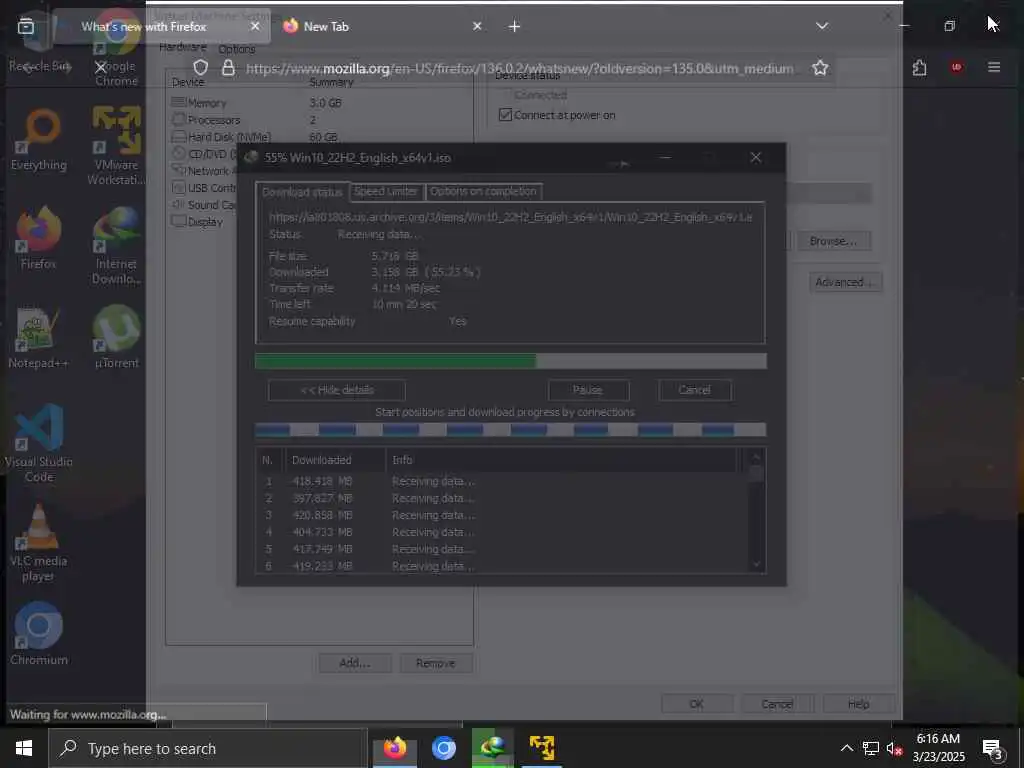The image size is (1024, 768).
Task: Toggle the Connected checkbox in Device status
Action: click(505, 95)
